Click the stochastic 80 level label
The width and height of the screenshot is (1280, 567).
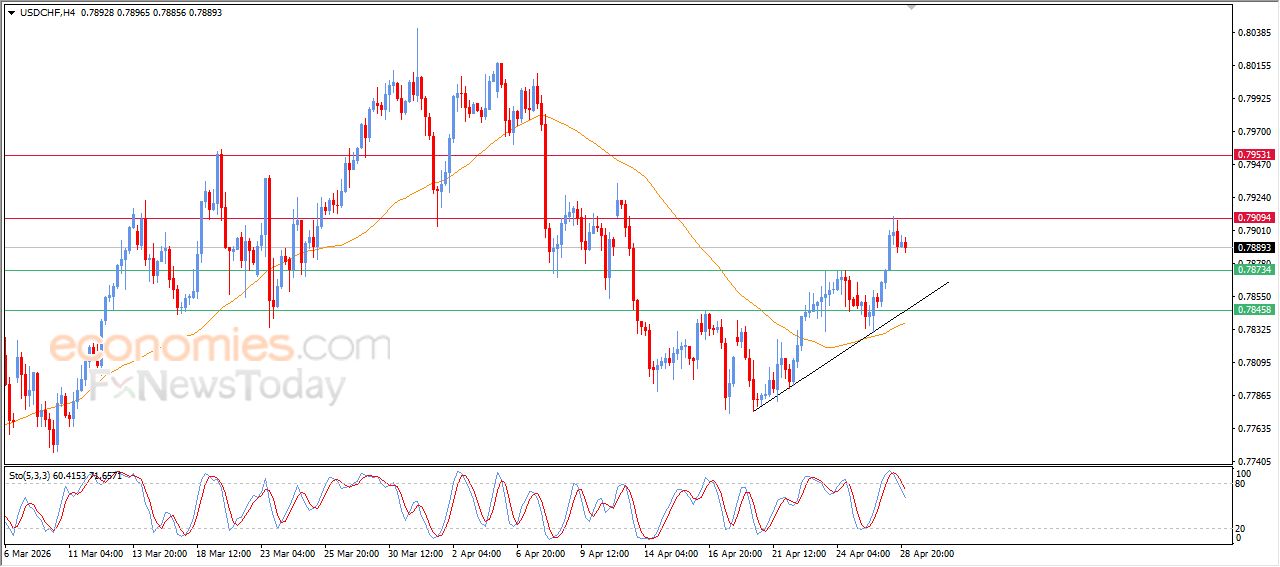tap(1242, 485)
